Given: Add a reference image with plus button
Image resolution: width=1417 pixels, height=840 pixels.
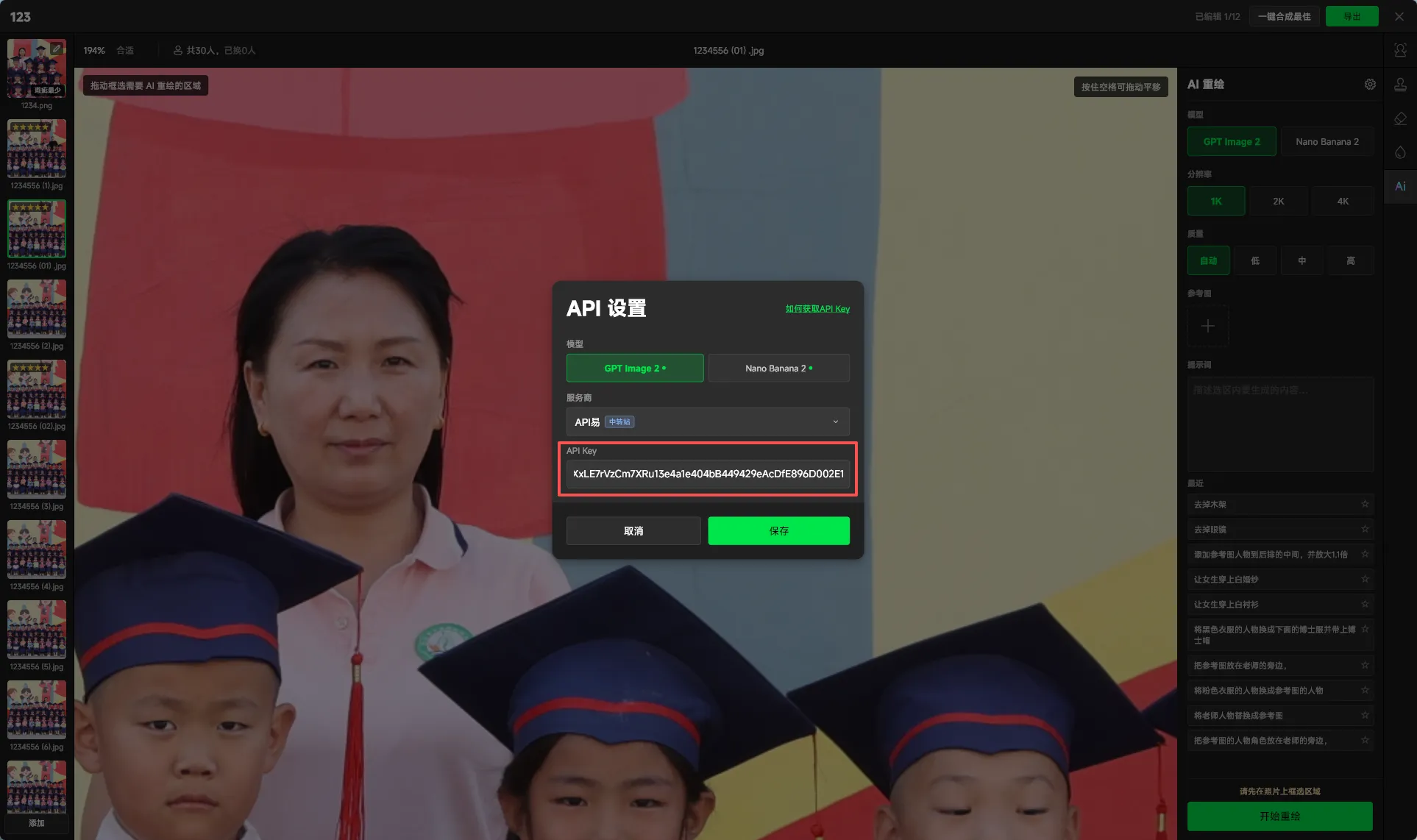Looking at the screenshot, I should click(x=1208, y=326).
